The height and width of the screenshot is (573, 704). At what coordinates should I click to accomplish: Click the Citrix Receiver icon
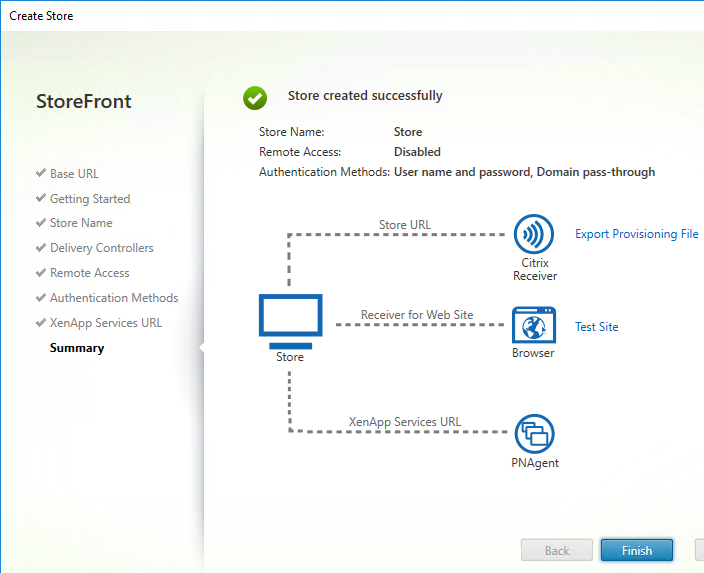point(533,235)
